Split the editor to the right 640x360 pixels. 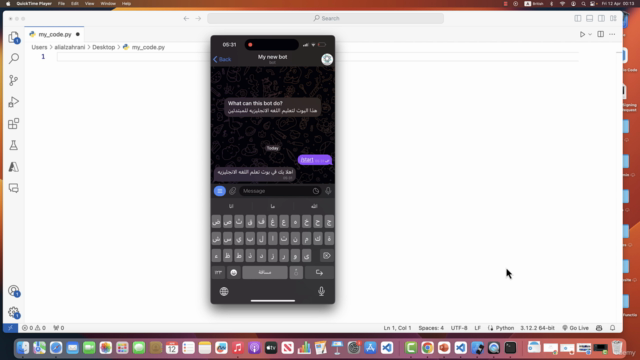(600, 34)
